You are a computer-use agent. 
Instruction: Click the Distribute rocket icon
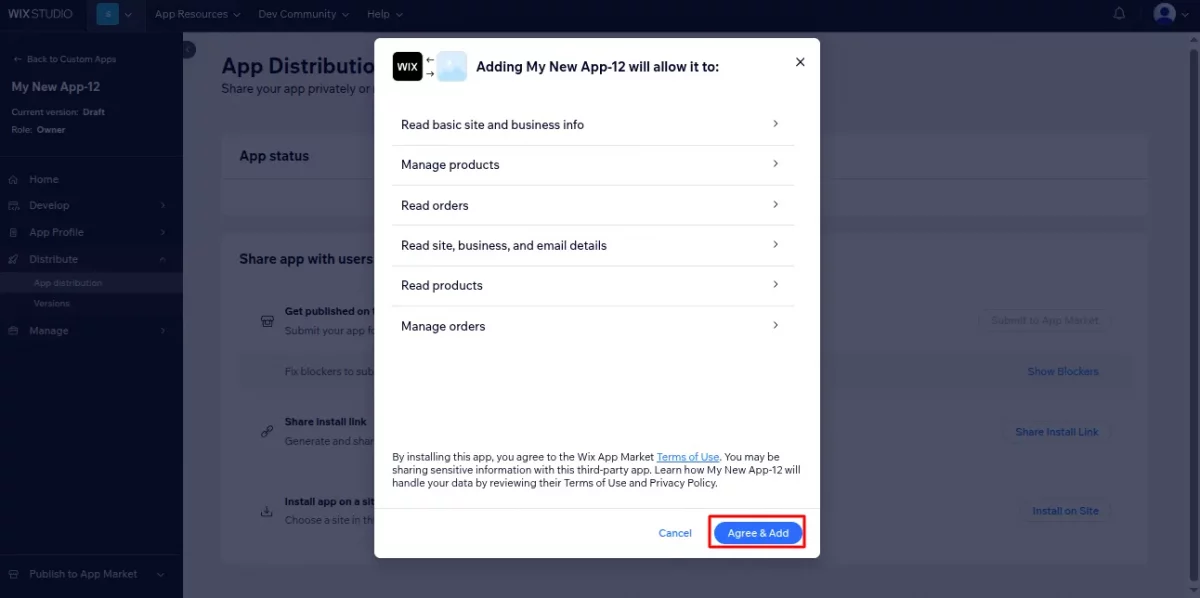tap(13, 259)
